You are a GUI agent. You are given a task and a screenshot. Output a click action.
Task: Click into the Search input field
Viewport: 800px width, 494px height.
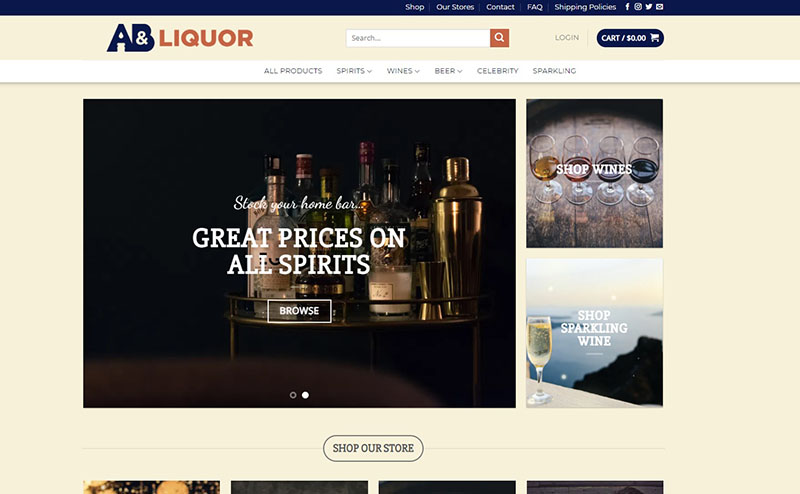pos(418,38)
